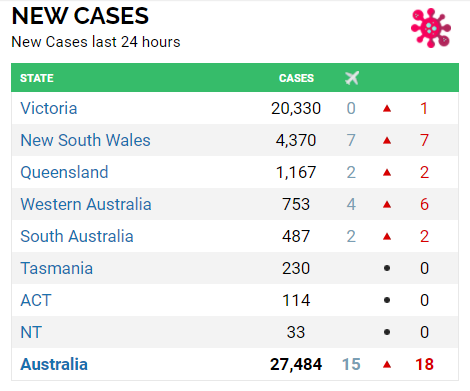
Task: Open the bold Australia total link
Action: click(54, 364)
